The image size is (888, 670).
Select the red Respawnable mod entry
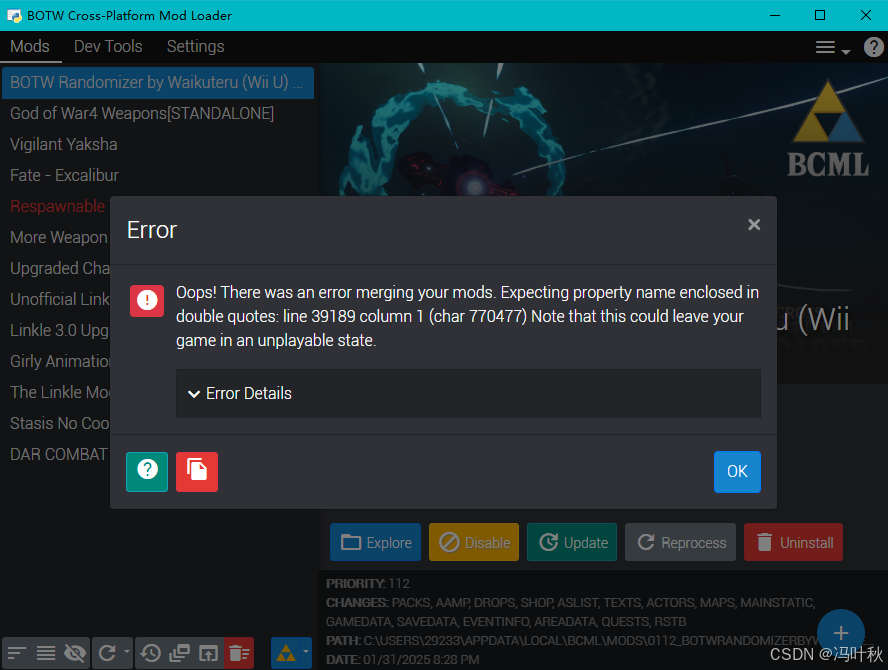tap(57, 206)
